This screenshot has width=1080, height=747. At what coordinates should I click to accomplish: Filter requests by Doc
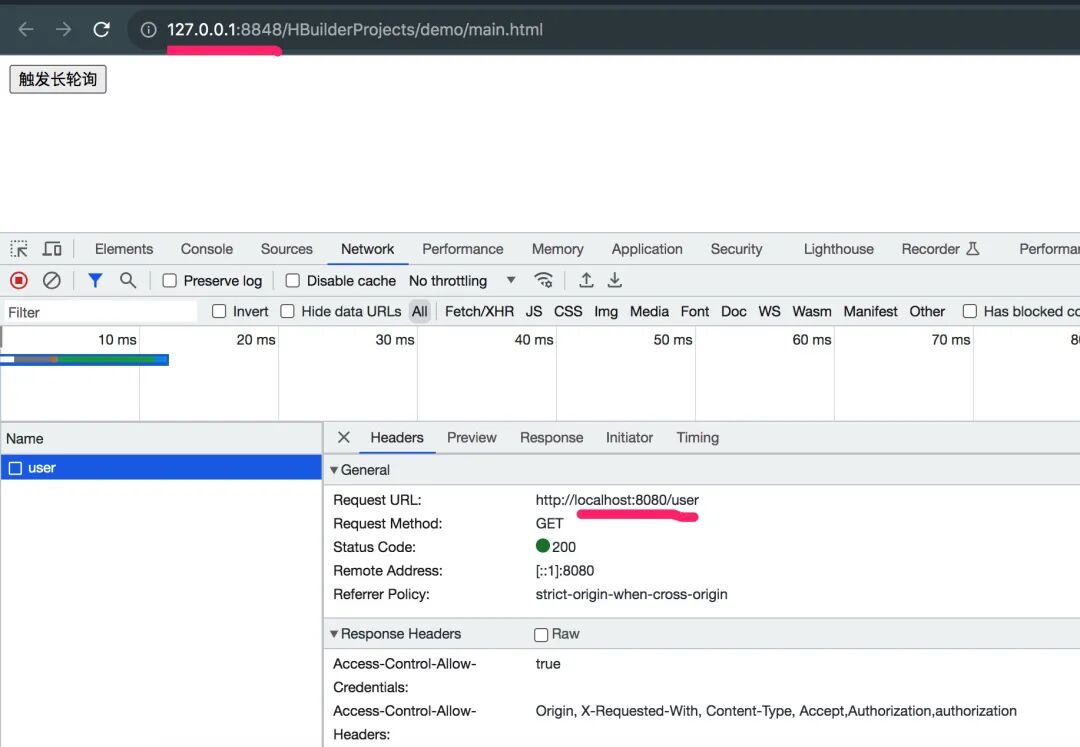(734, 311)
